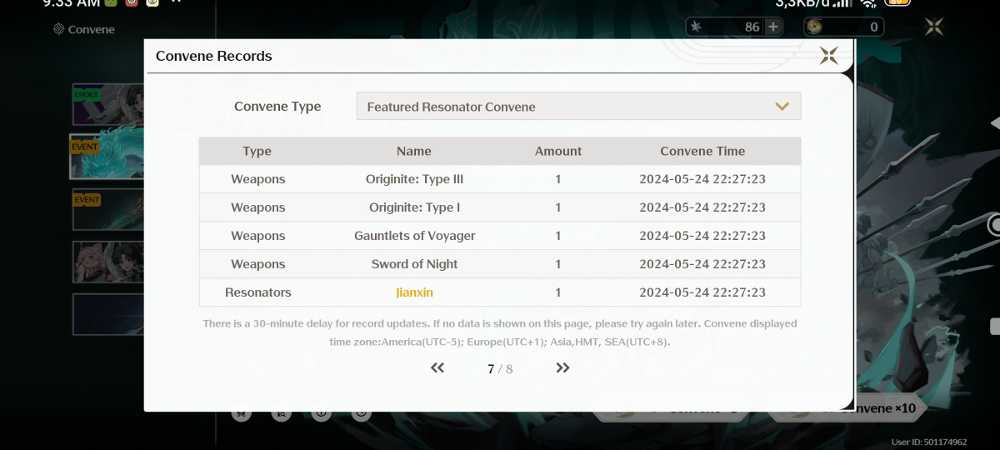Screen dimensions: 1000x450
Task: Open the Convene Type dropdown
Action: point(578,106)
